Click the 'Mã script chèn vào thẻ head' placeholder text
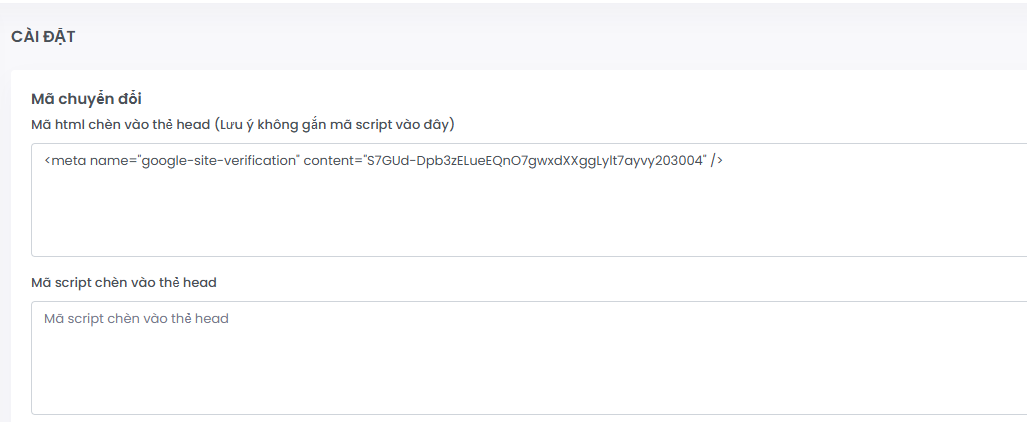The width and height of the screenshot is (1027, 422). pos(136,319)
